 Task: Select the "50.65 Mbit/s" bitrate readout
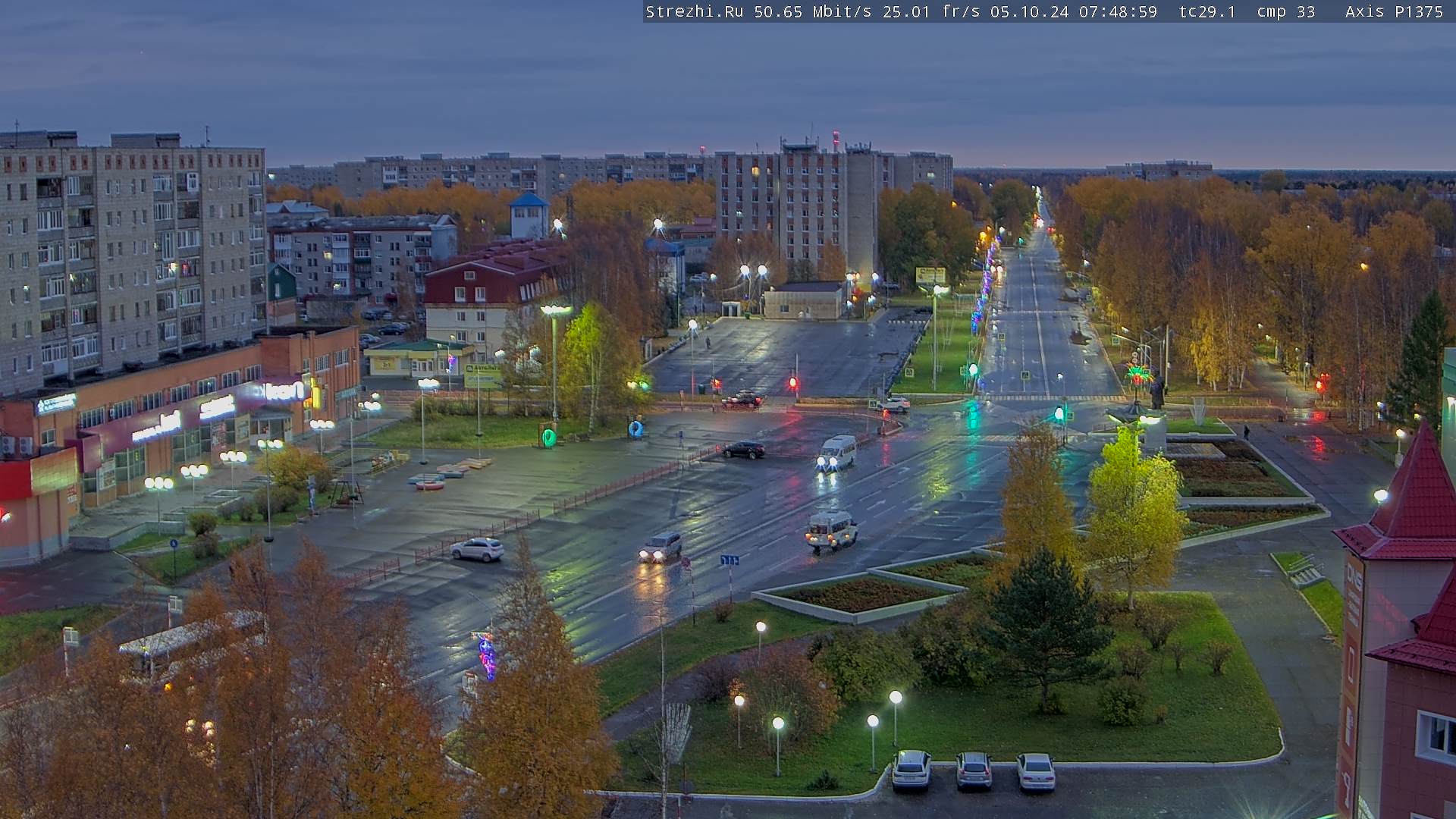pos(813,11)
